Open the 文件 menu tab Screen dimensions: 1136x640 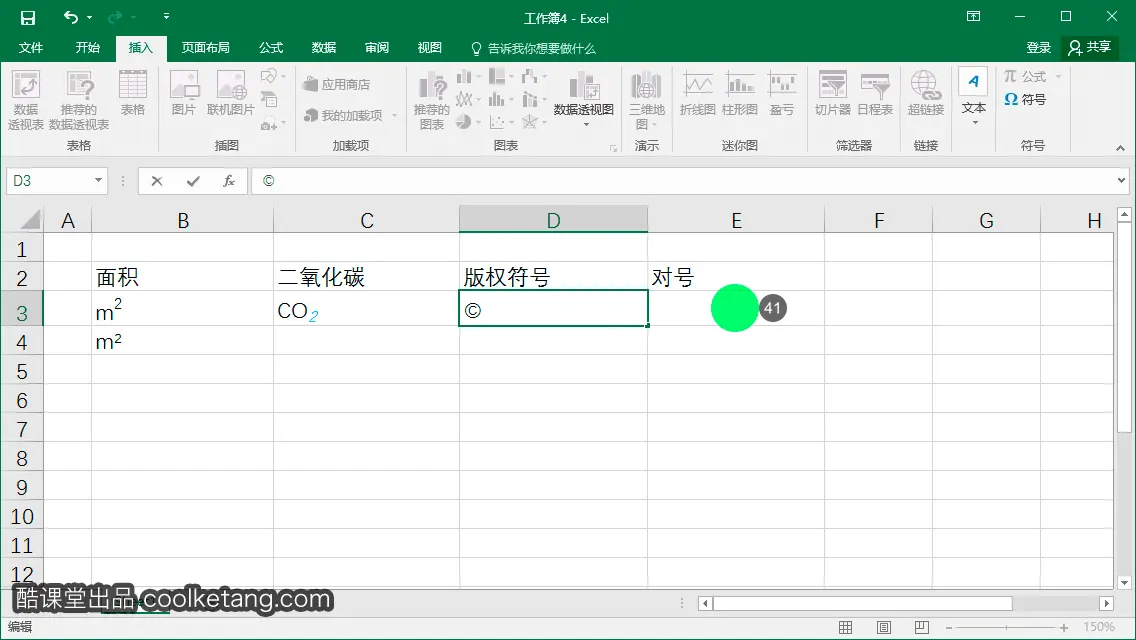30,48
